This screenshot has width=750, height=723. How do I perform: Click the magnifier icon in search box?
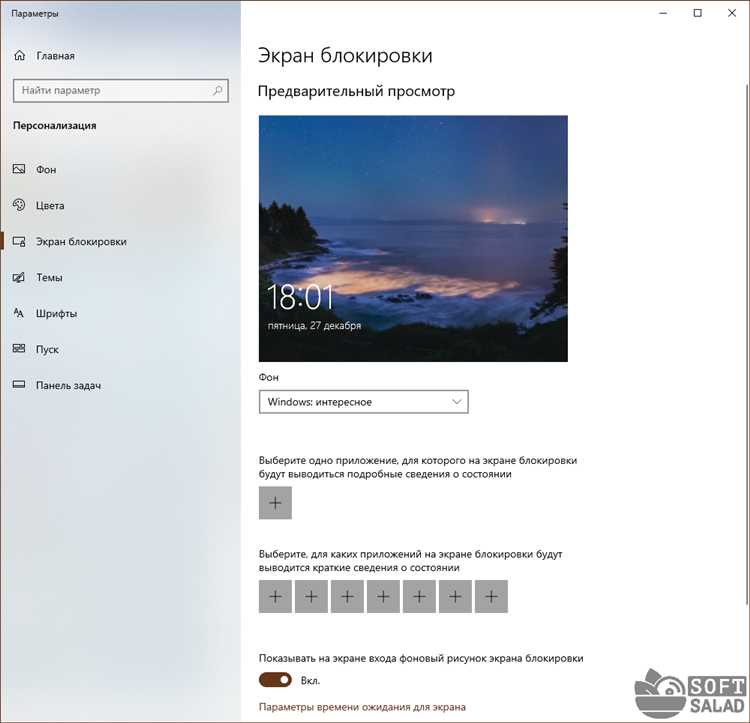point(218,90)
